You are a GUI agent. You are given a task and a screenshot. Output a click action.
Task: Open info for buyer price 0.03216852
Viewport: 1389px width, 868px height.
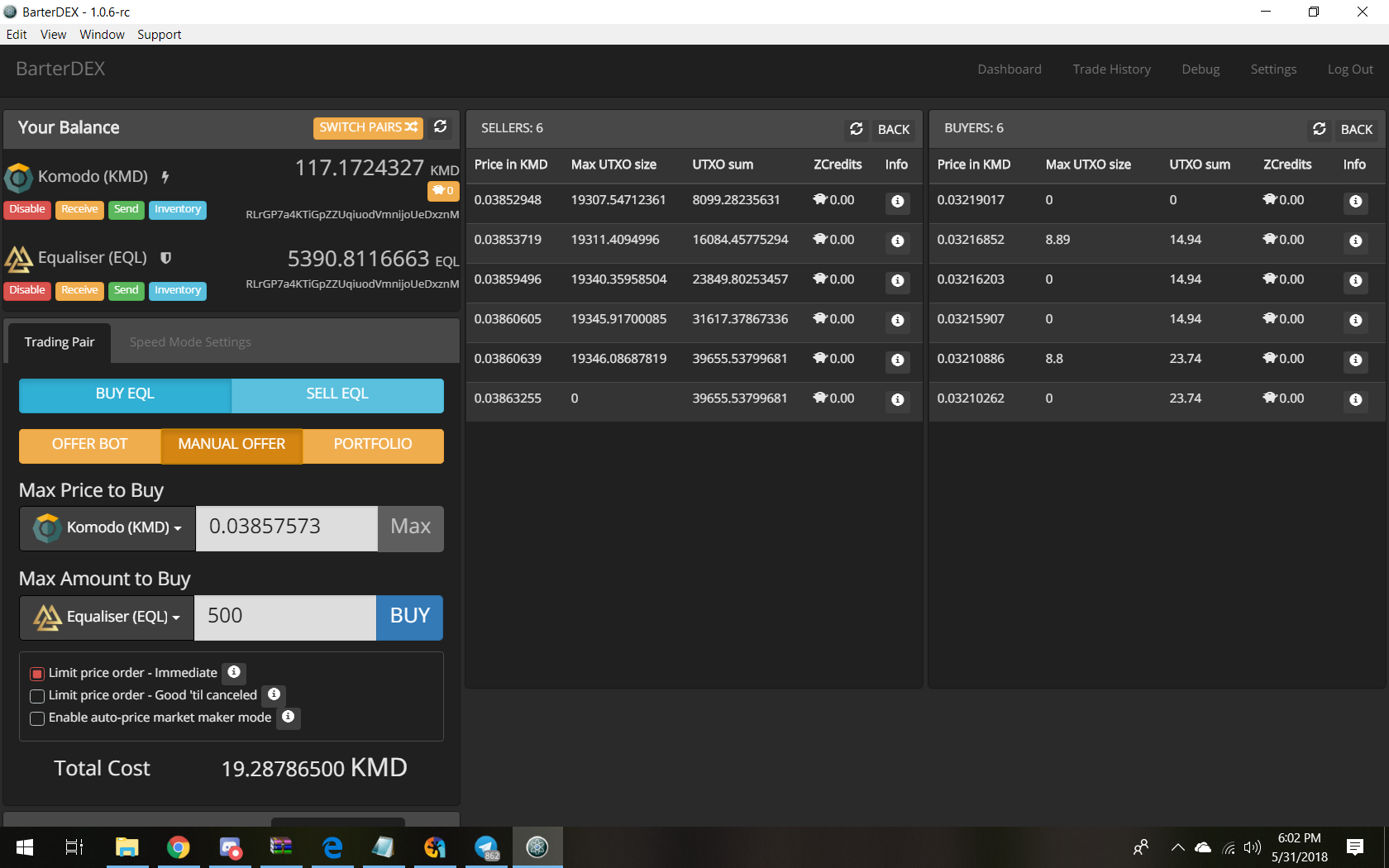1356,241
